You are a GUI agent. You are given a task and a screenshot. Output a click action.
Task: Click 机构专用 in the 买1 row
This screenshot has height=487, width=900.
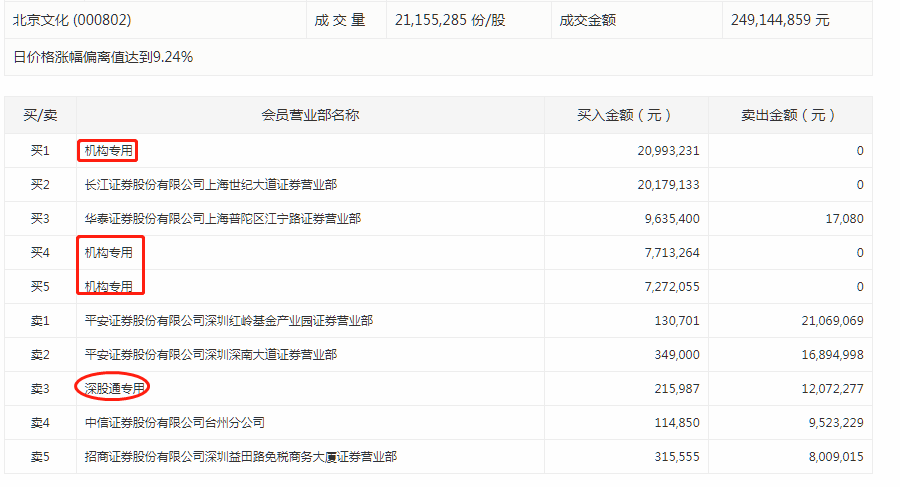coord(108,151)
